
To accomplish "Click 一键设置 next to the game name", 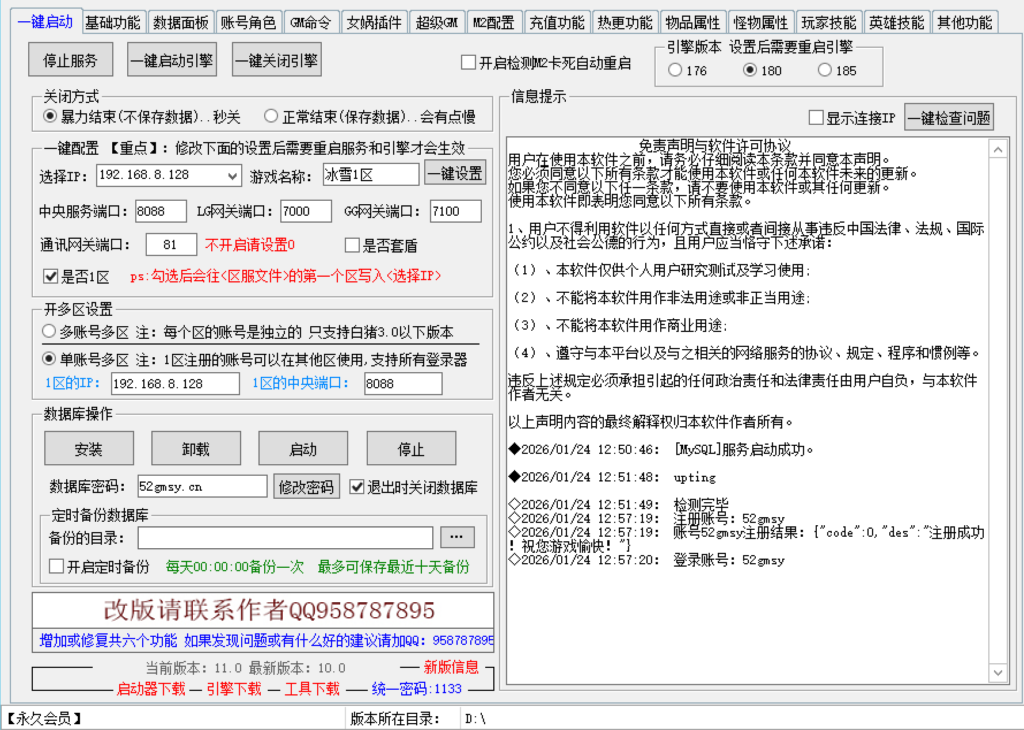I will click(x=454, y=173).
